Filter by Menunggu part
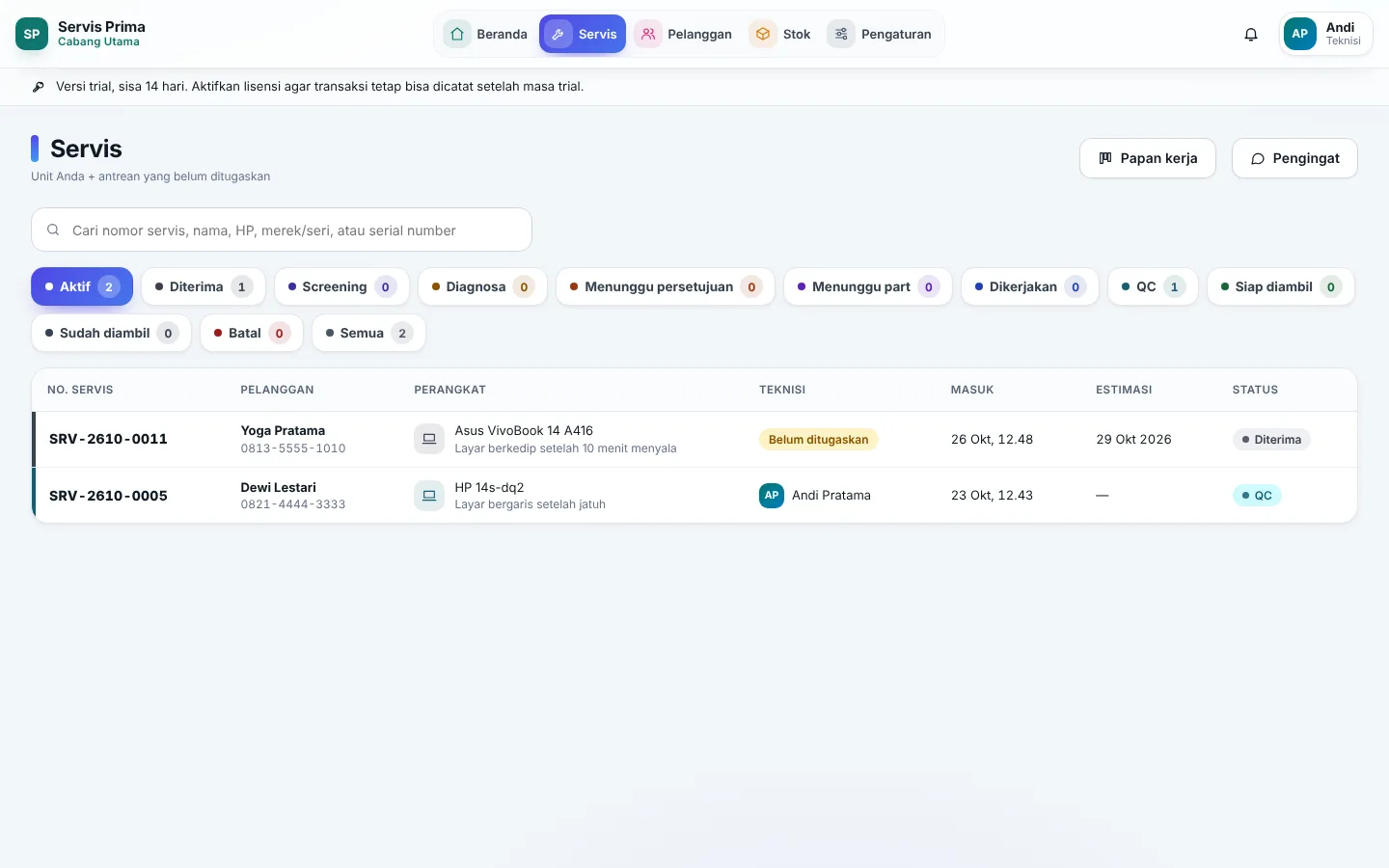 pyautogui.click(x=868, y=286)
